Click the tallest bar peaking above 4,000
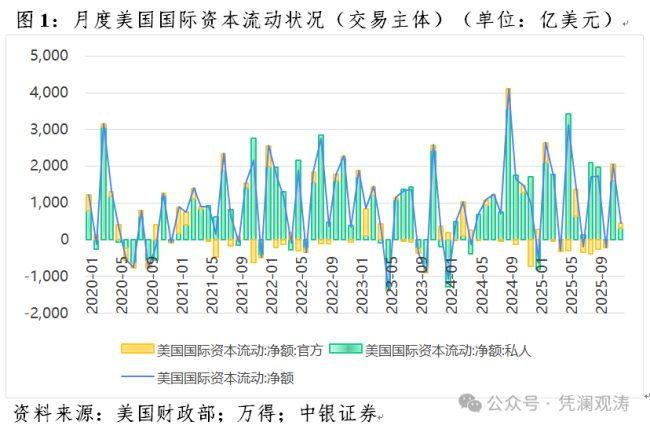The width and height of the screenshot is (650, 429). coord(508,164)
